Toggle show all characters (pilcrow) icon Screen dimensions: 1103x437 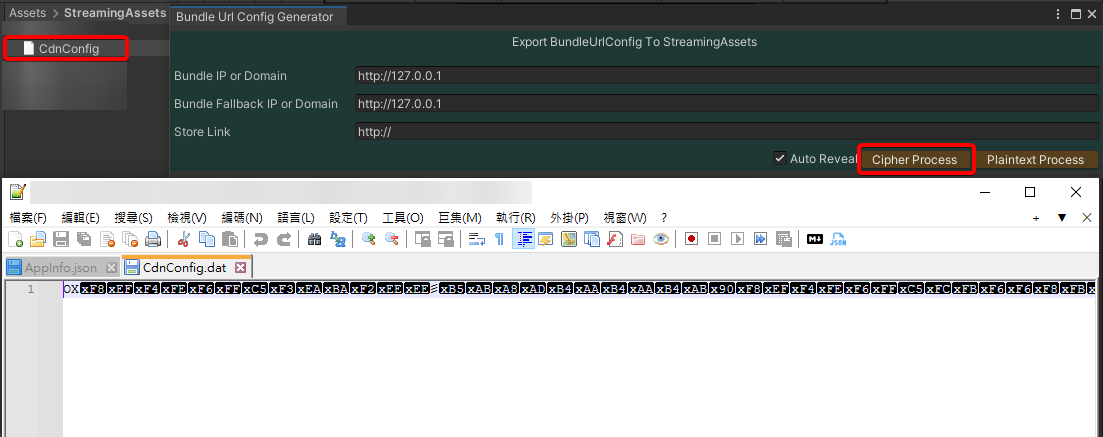tap(499, 239)
